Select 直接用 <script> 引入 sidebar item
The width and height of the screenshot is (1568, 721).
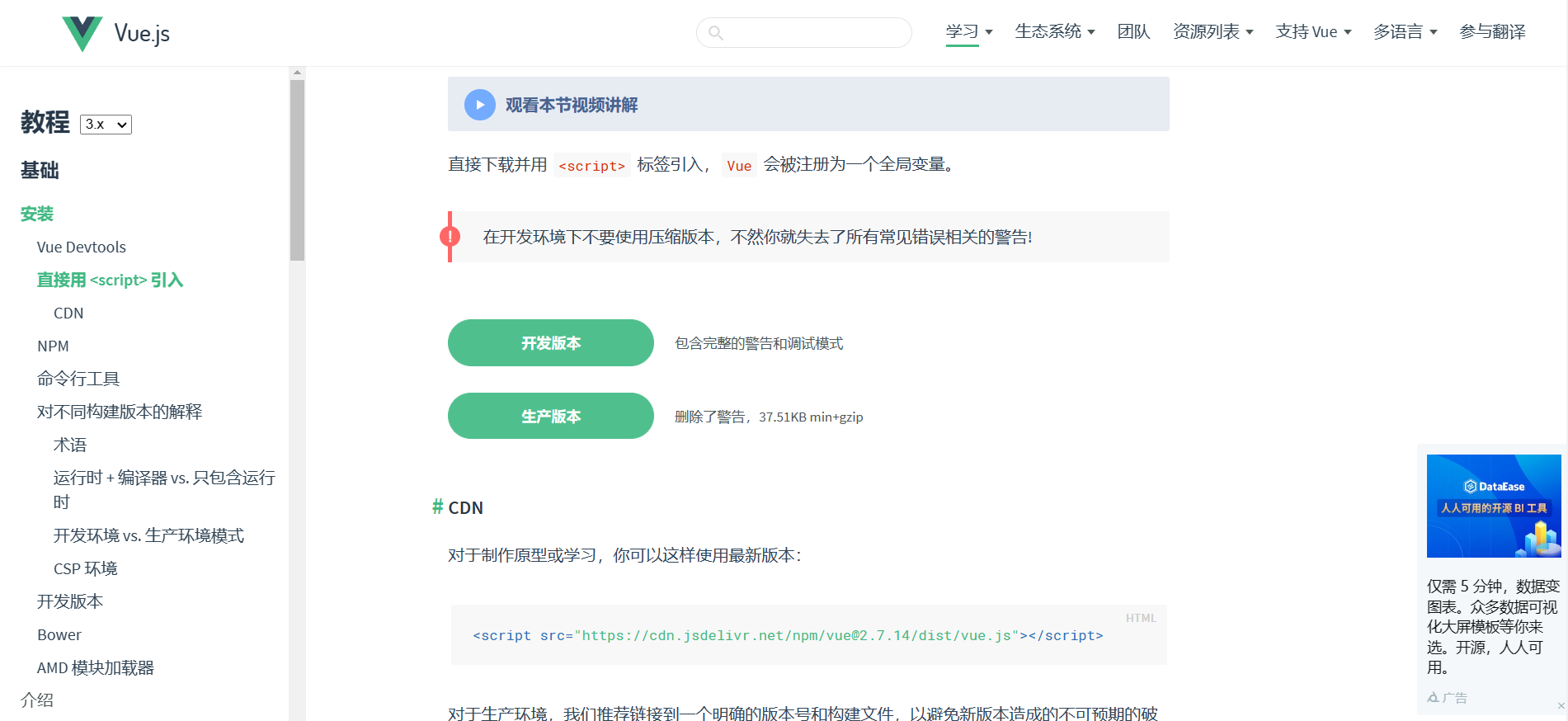110,280
